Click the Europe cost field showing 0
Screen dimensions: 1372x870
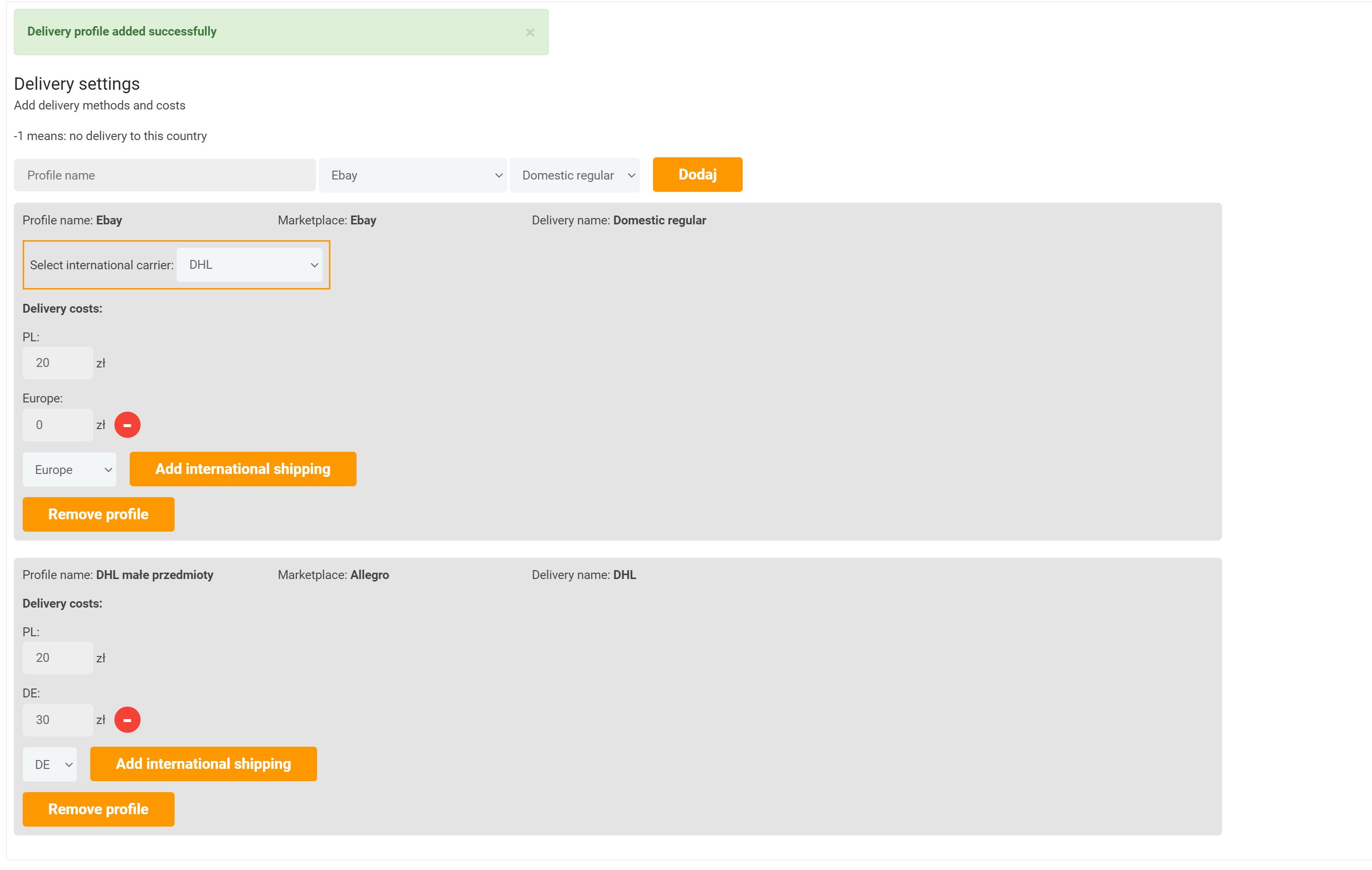tap(58, 425)
